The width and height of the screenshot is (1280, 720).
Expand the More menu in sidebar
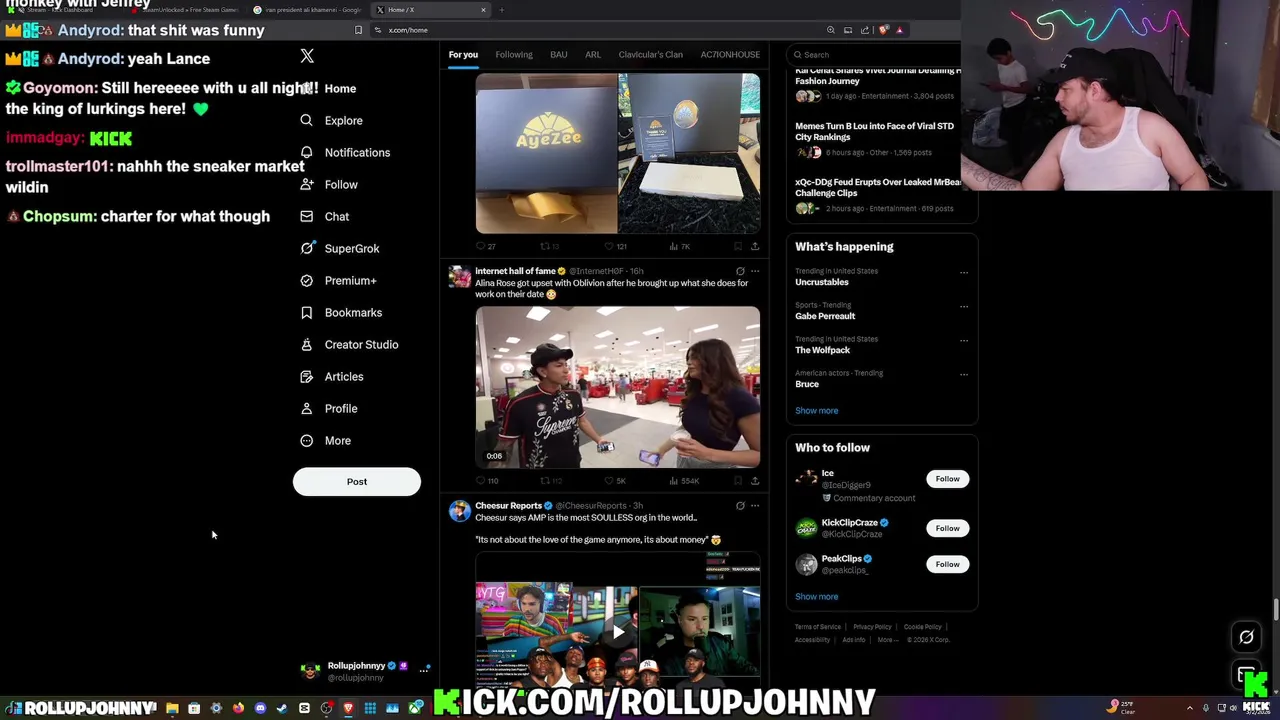[325, 440]
